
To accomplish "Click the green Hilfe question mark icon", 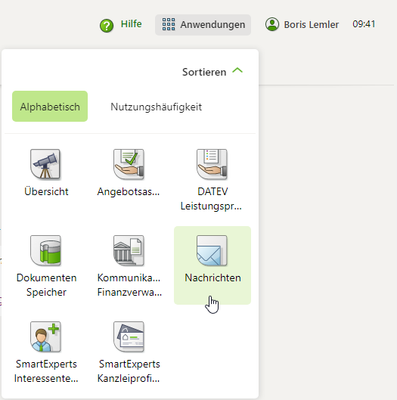I will (x=107, y=25).
